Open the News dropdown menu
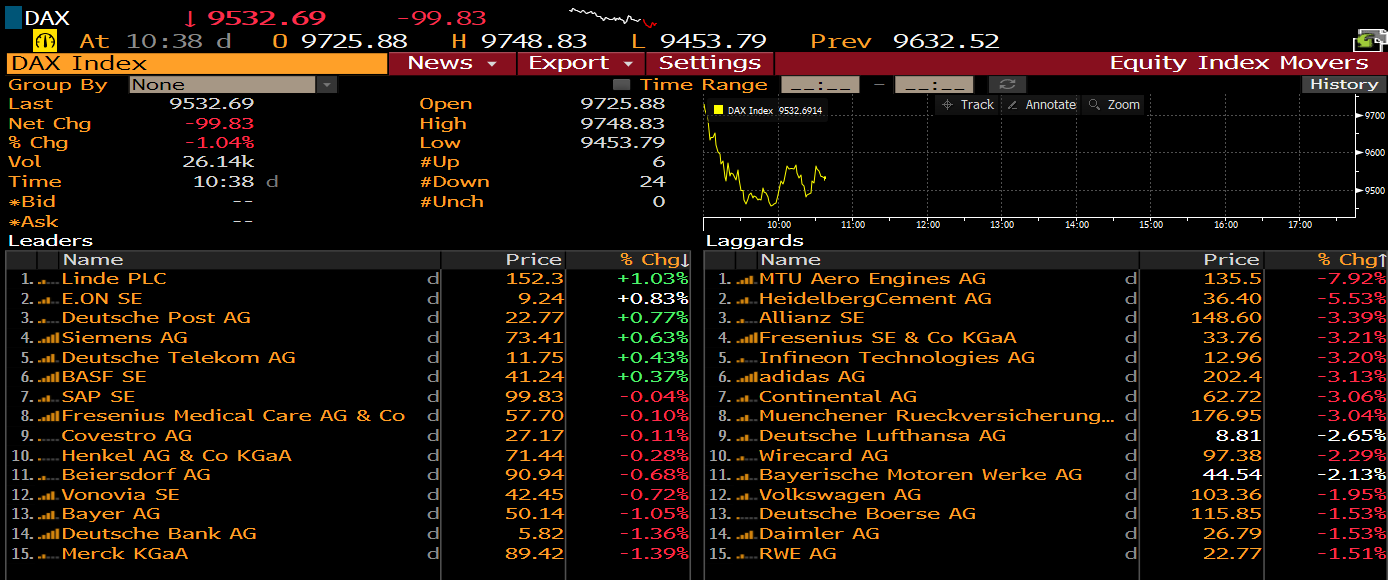The width and height of the screenshot is (1388, 580). (452, 63)
